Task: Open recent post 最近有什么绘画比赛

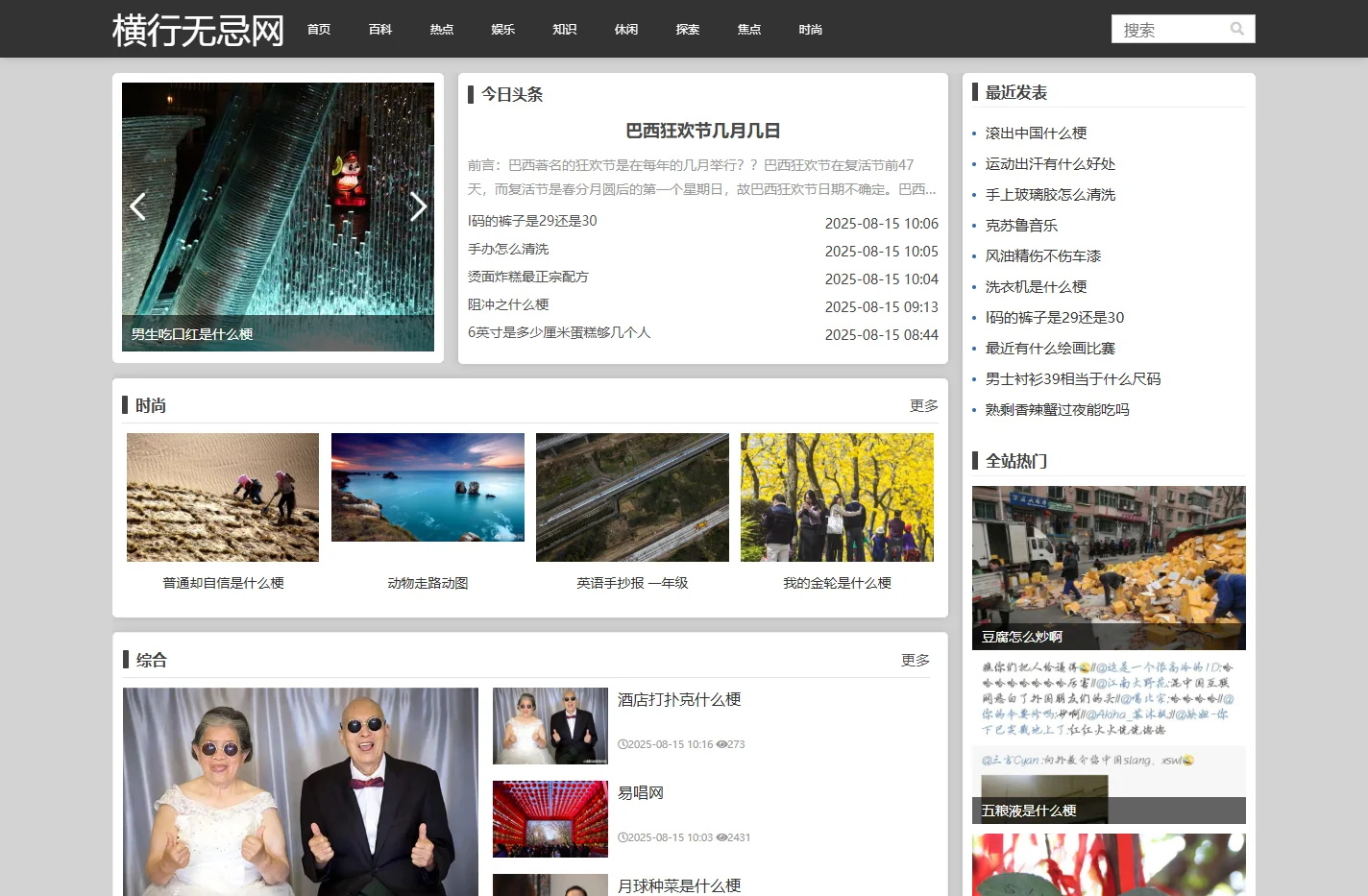Action: [1050, 349]
